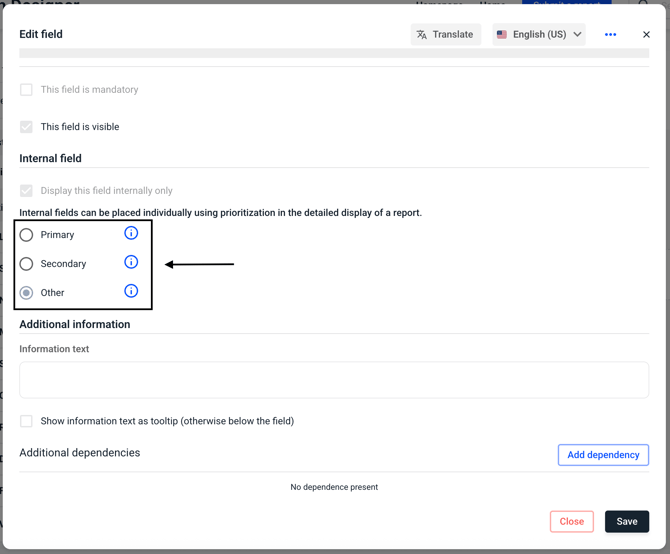Check the 'This field is mandatory' box
The width and height of the screenshot is (670, 554).
(27, 90)
